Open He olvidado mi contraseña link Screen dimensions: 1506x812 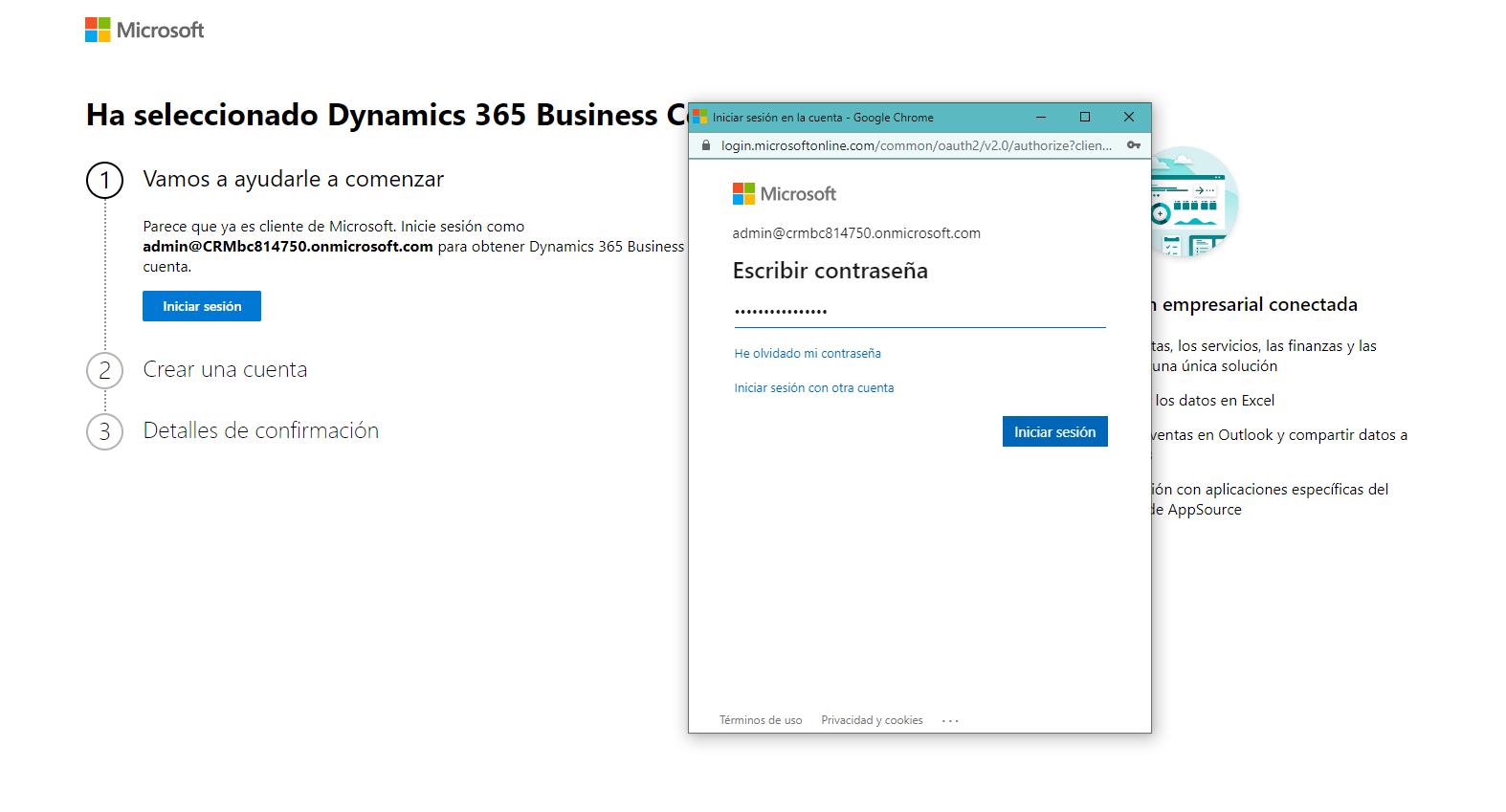tap(808, 354)
